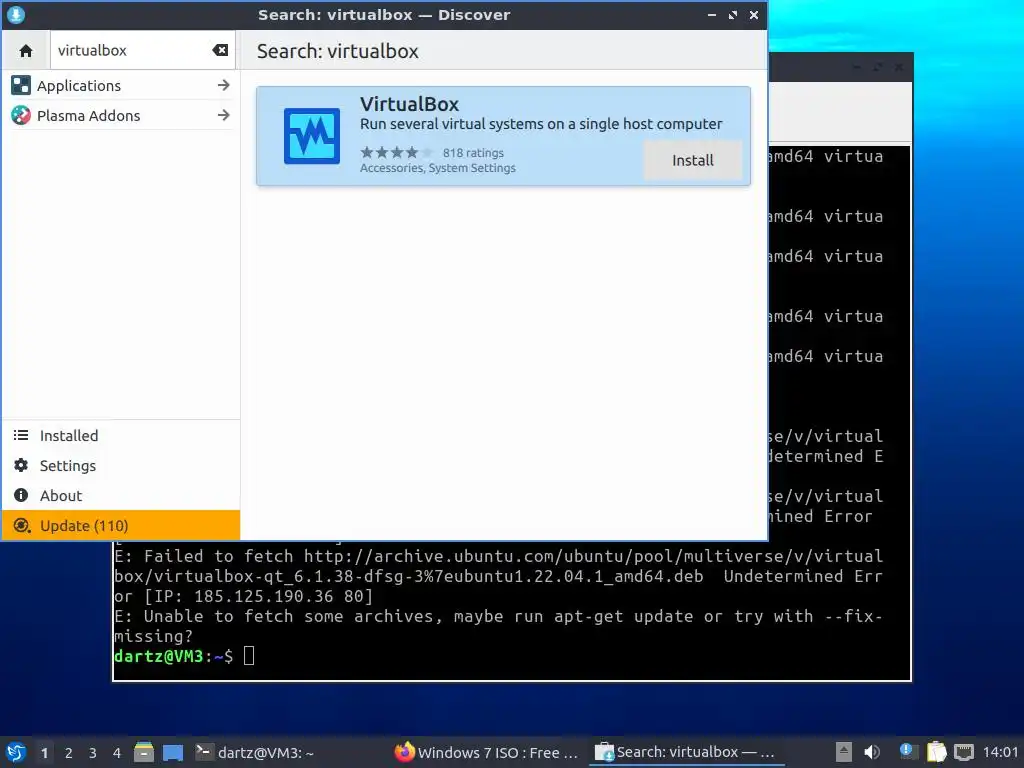1024x768 pixels.
Task: Click the Settings gear icon
Action: click(21, 465)
